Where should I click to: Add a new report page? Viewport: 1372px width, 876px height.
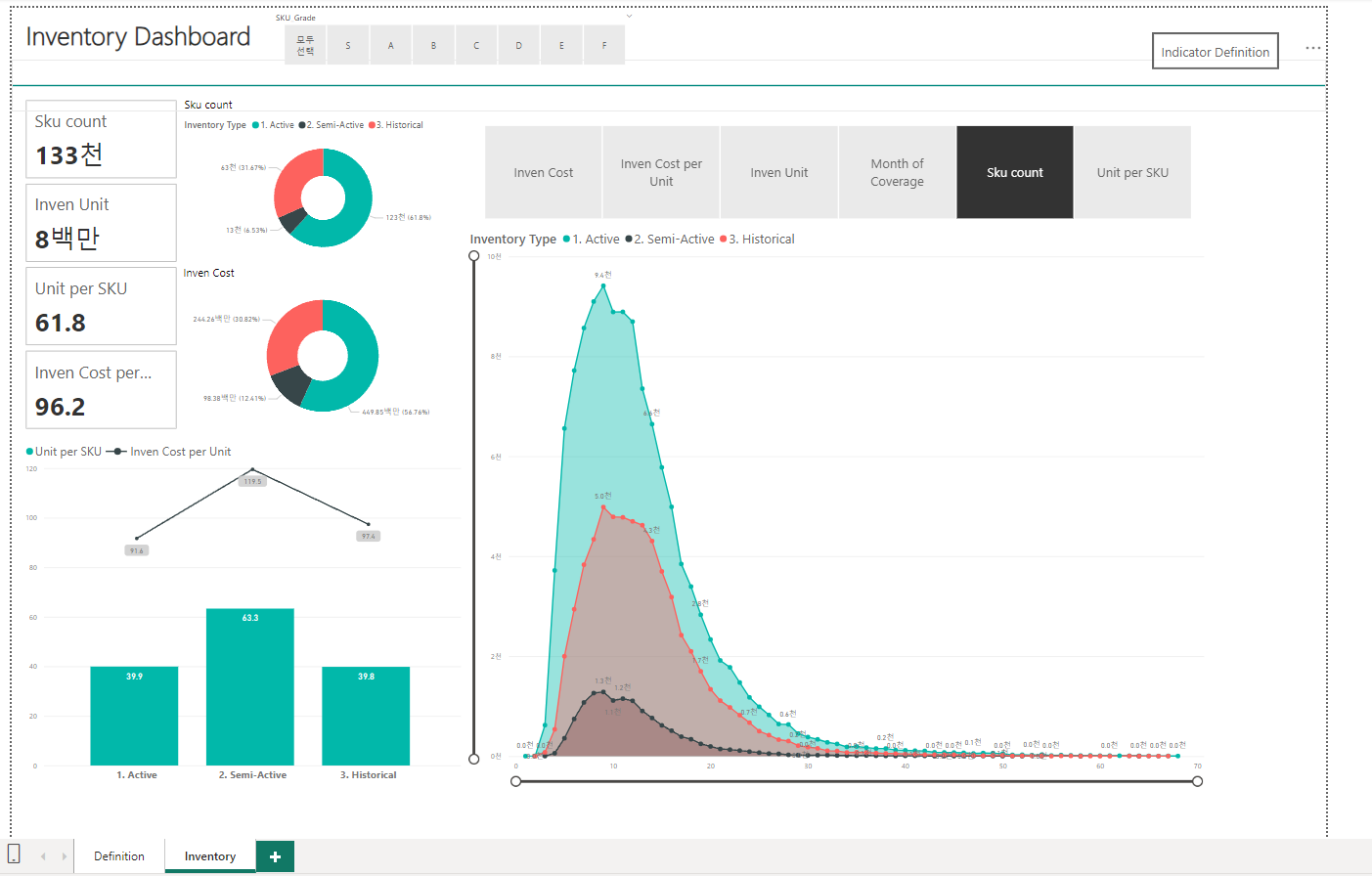(x=275, y=856)
